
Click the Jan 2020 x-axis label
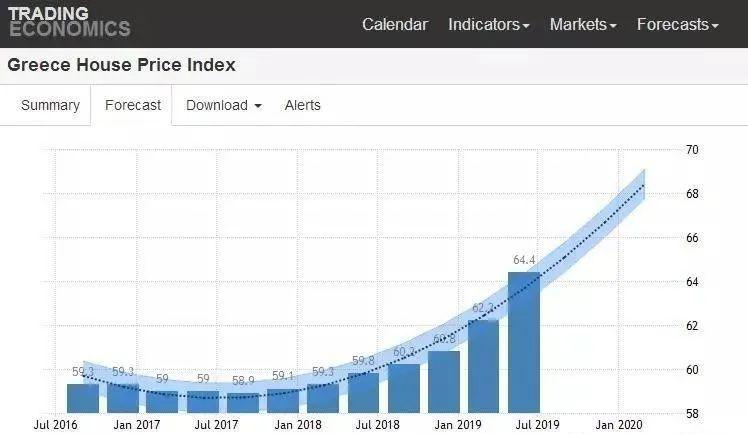tap(619, 424)
